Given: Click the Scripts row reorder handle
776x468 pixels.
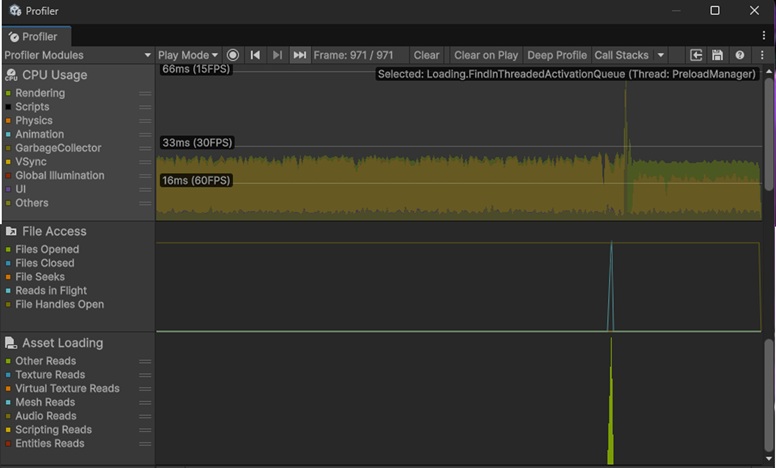Looking at the screenshot, I should coord(145,107).
